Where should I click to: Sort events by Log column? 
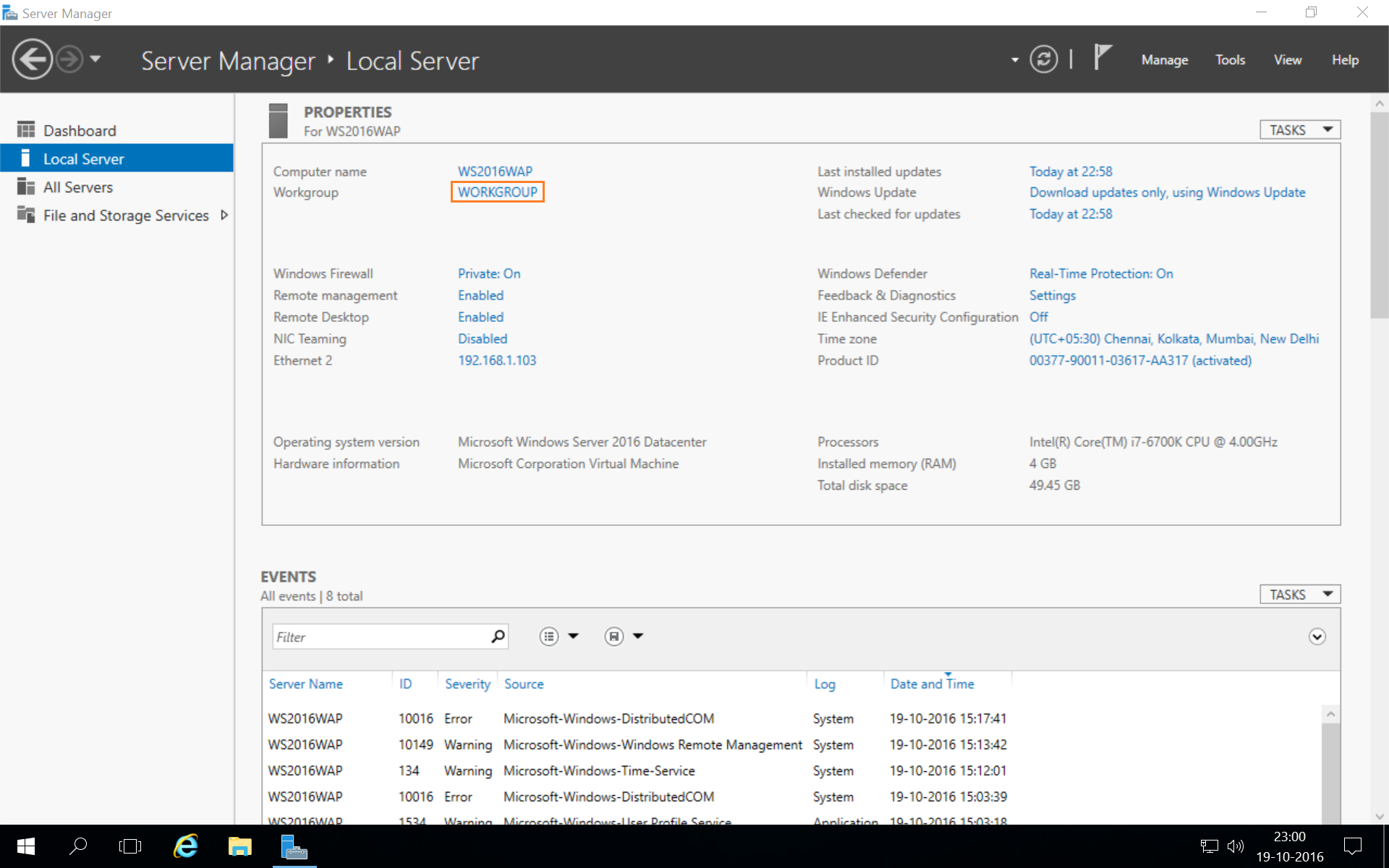coord(825,684)
